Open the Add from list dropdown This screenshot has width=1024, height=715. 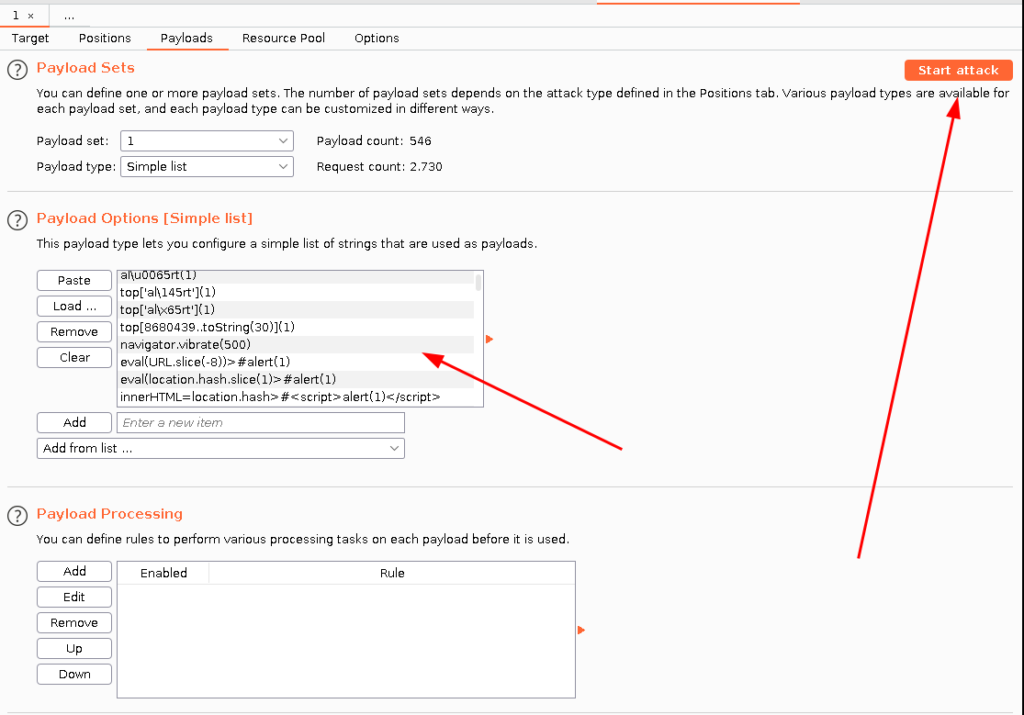[221, 449]
